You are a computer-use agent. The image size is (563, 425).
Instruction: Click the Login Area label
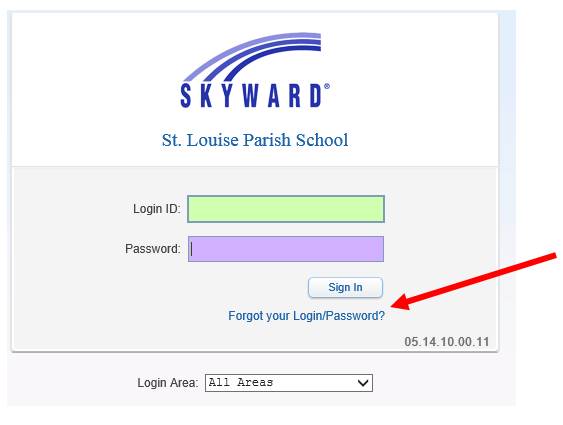168,383
